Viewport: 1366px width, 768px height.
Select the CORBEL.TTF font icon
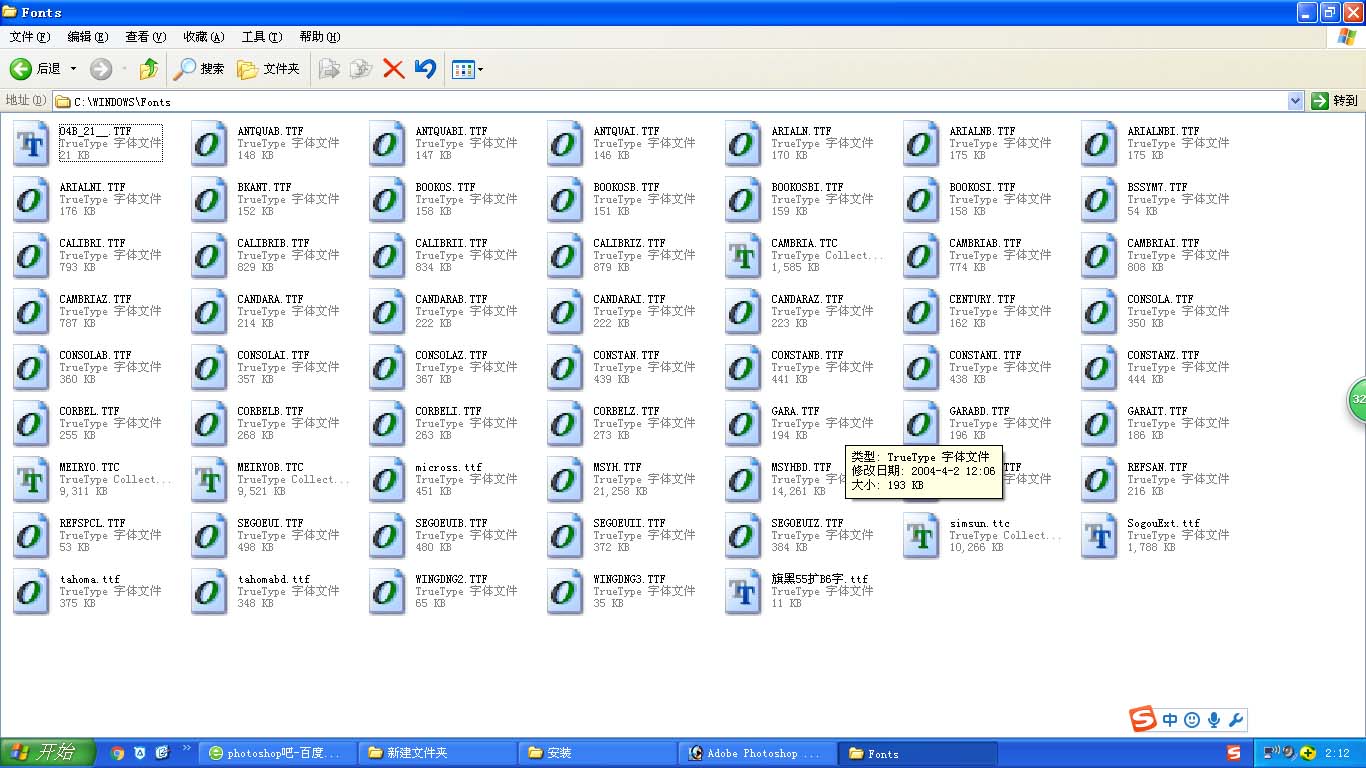tap(31, 424)
